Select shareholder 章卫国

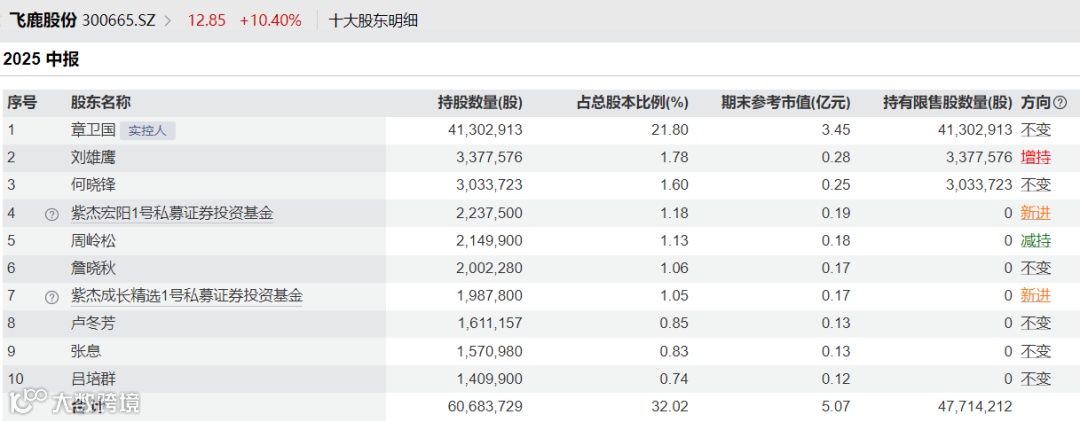click(x=93, y=131)
